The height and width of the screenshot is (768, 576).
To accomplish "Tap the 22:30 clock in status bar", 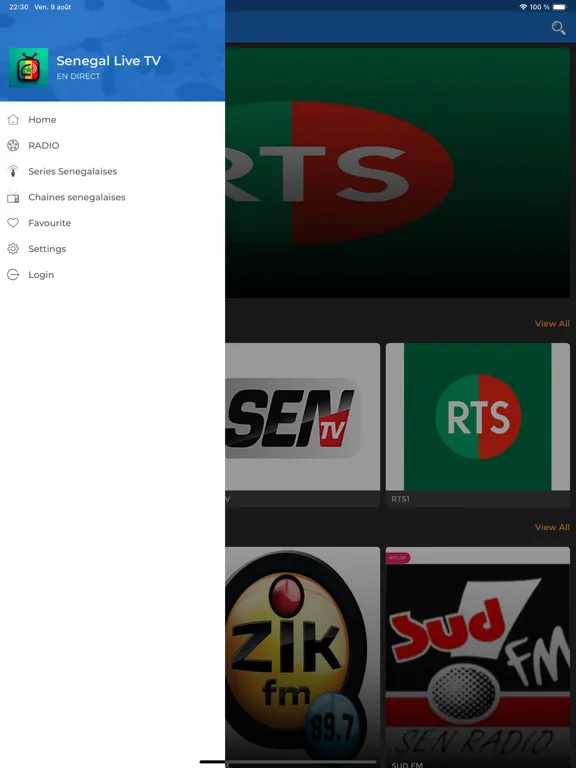I will (19, 7).
